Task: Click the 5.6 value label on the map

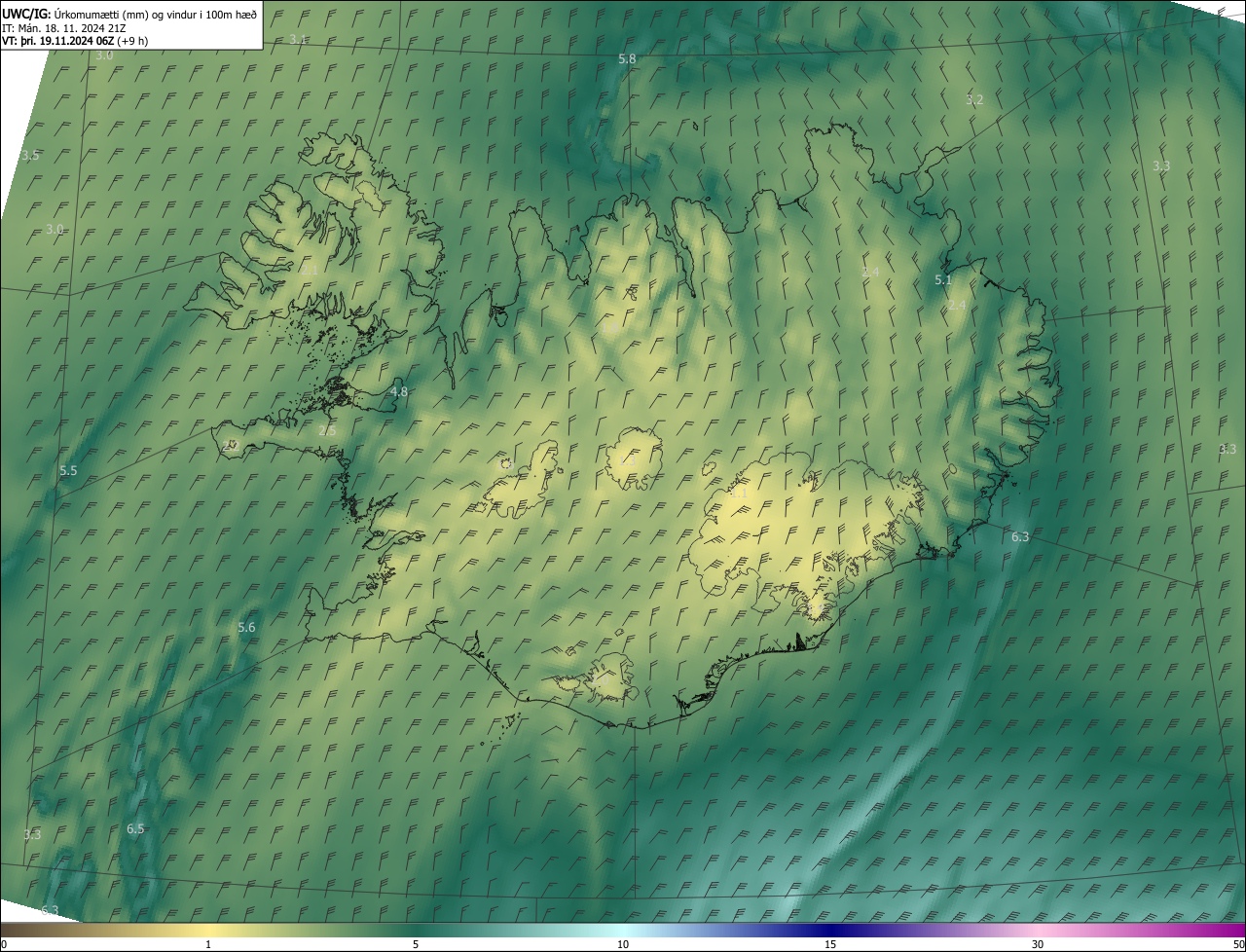Action: click(x=246, y=628)
